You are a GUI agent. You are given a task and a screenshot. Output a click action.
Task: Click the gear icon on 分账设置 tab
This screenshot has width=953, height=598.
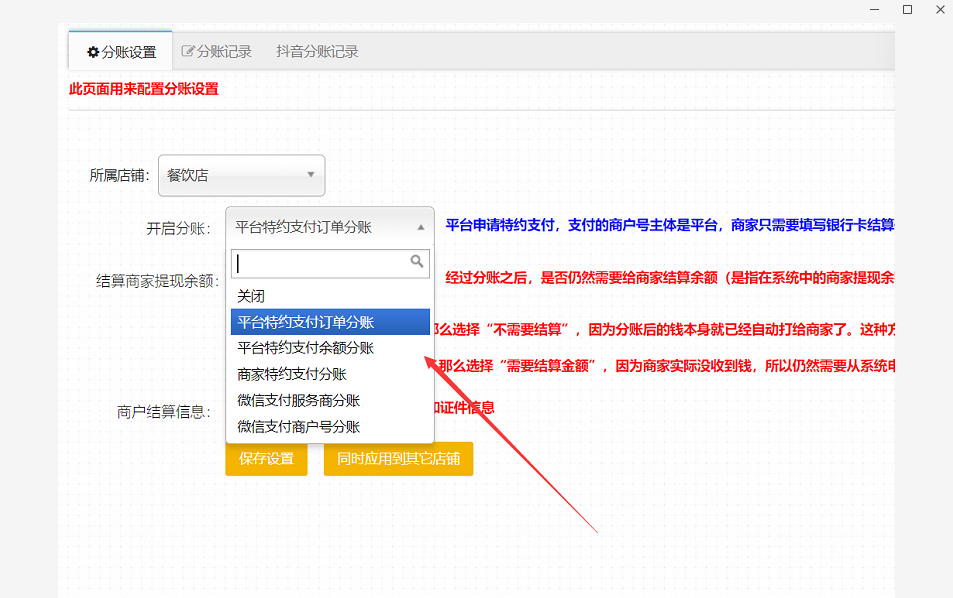click(x=93, y=52)
